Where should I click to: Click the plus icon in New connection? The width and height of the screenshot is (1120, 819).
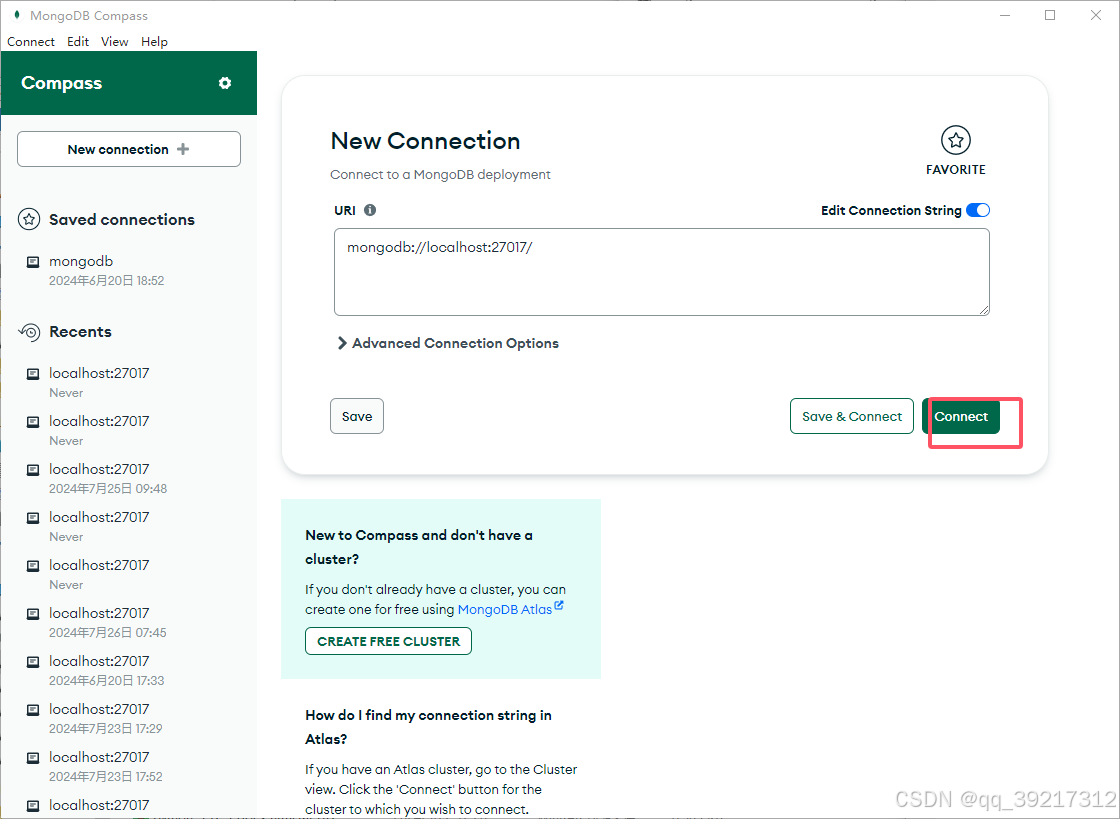184,149
